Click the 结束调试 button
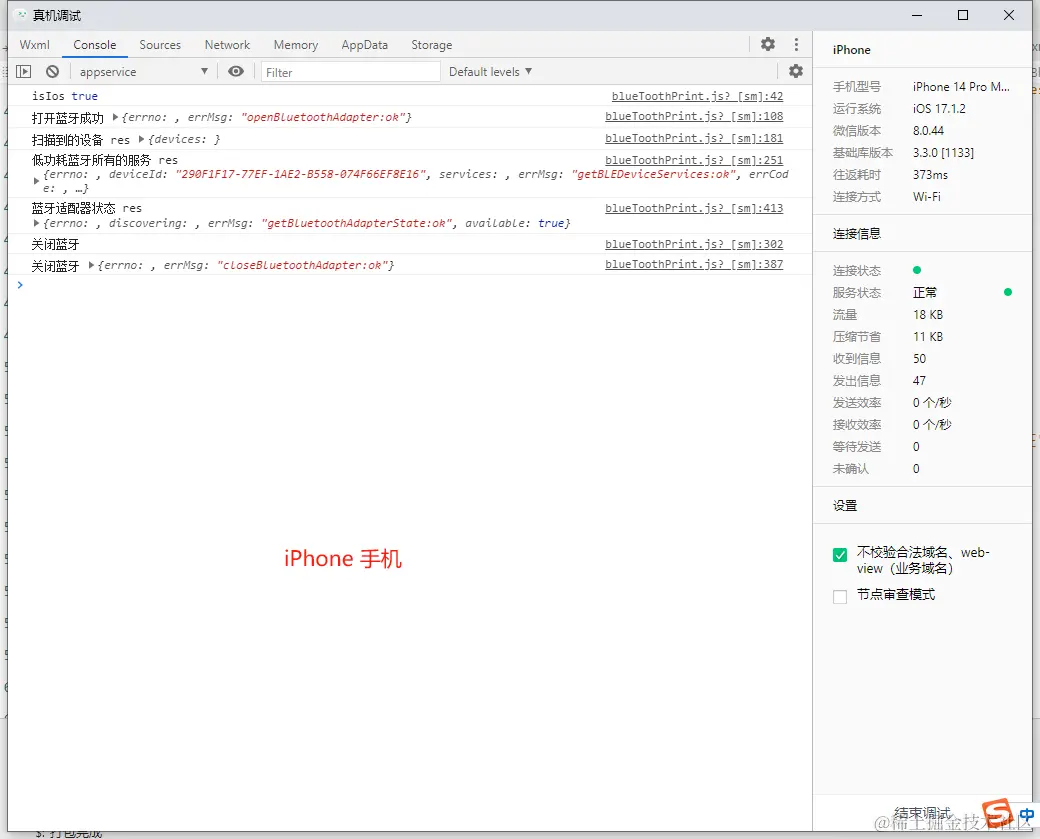Image resolution: width=1040 pixels, height=839 pixels. coord(923,813)
